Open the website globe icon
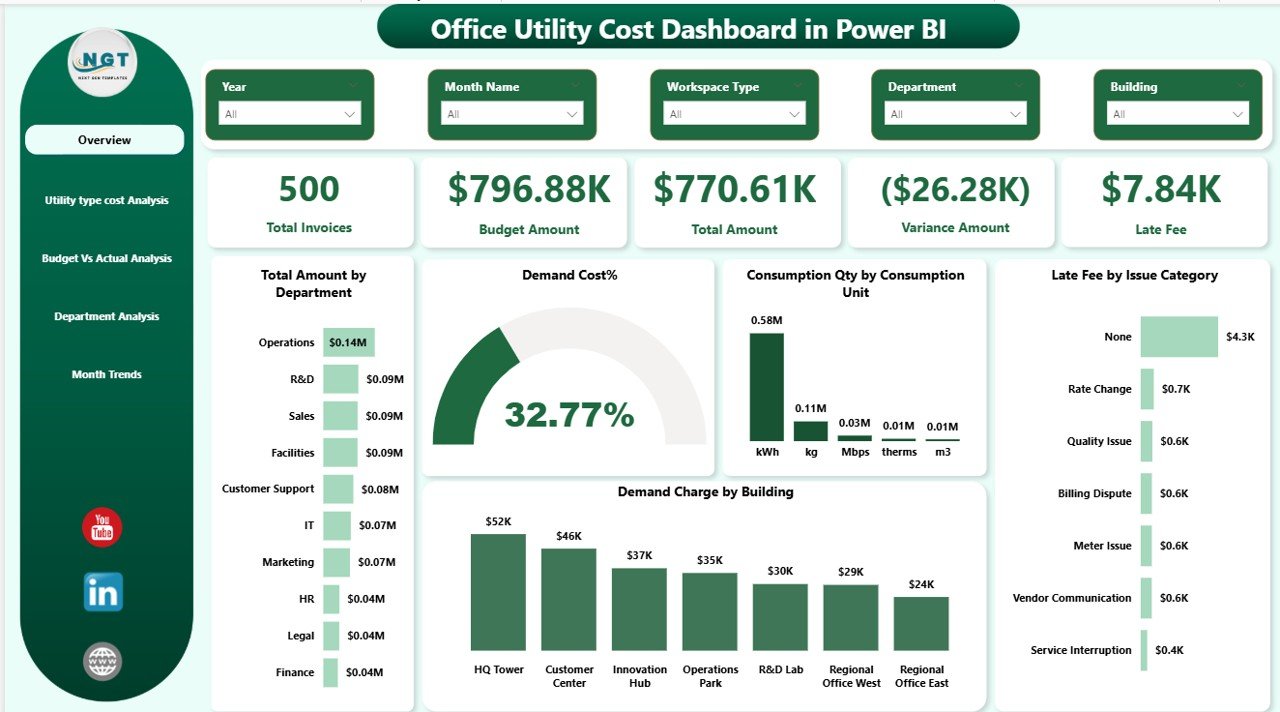Screen dimensions: 1280x712 pos(102,661)
